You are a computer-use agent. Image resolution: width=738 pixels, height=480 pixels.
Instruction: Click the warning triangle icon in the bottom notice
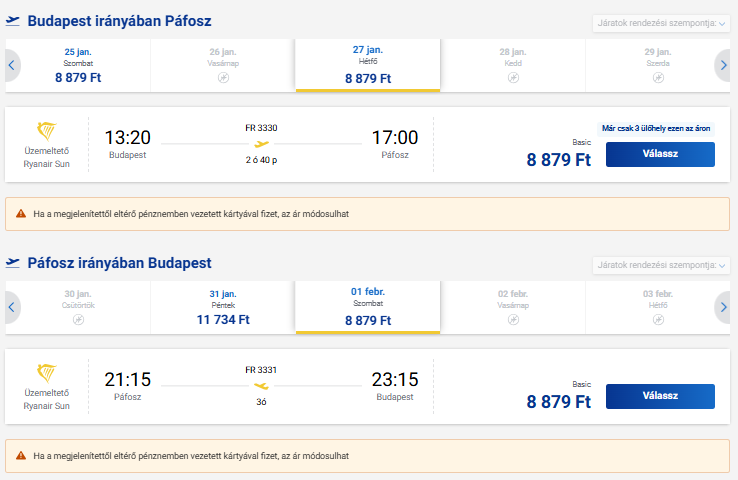pyautogui.click(x=21, y=455)
